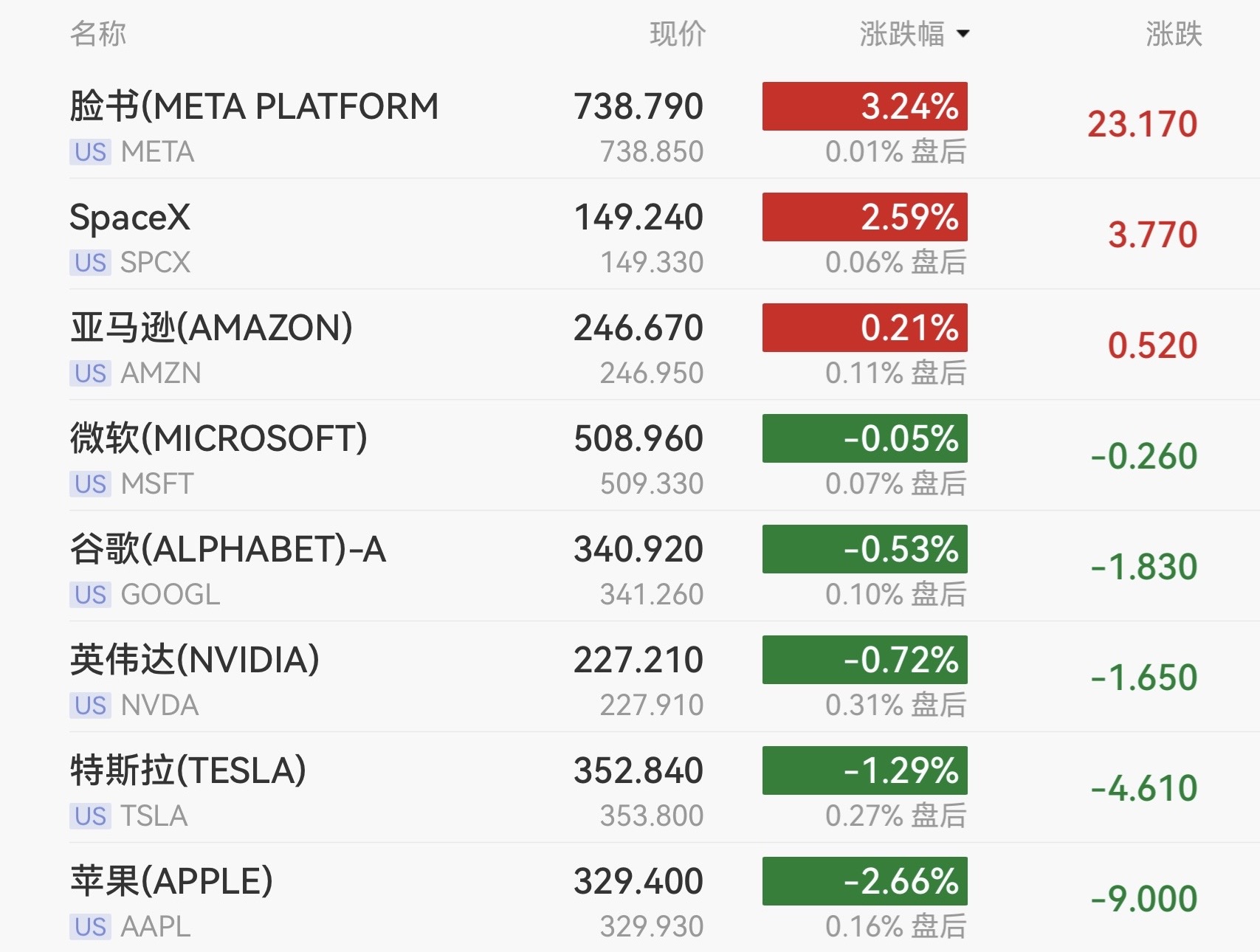Click the US market badge beside TSLA
This screenshot has height=952, width=1260.
click(x=90, y=816)
